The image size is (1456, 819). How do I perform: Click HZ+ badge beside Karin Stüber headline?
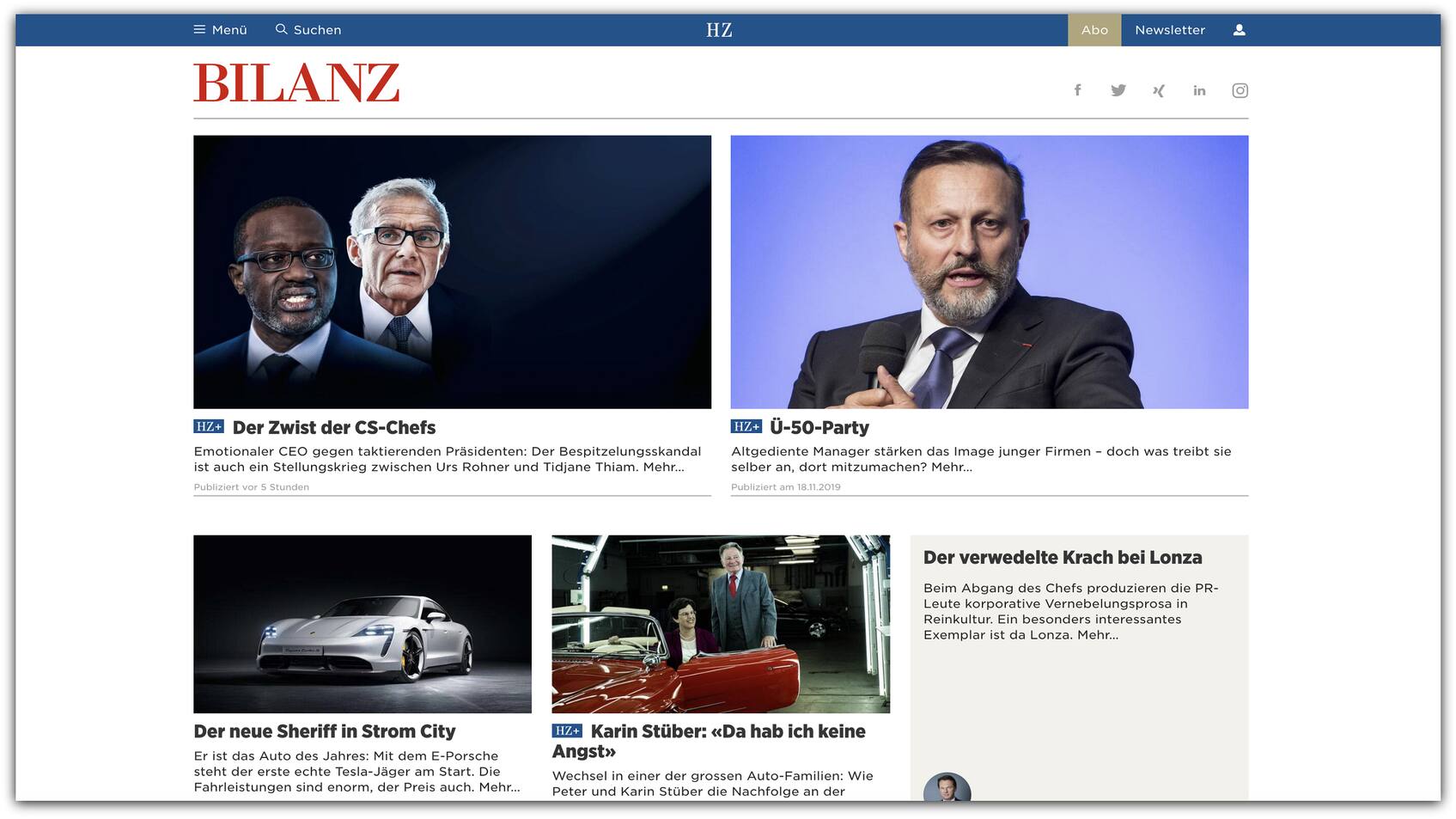coord(567,730)
